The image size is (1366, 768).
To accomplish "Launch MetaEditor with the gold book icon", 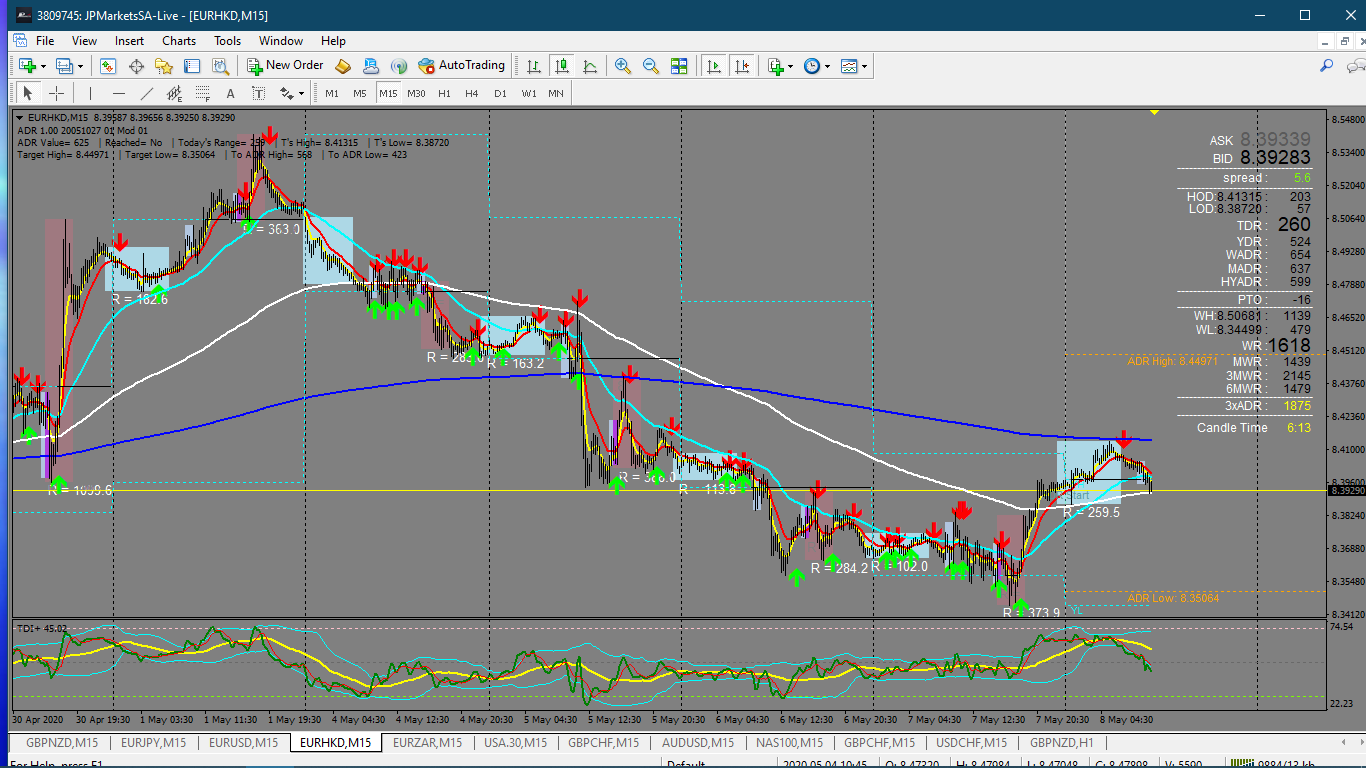I will point(343,66).
